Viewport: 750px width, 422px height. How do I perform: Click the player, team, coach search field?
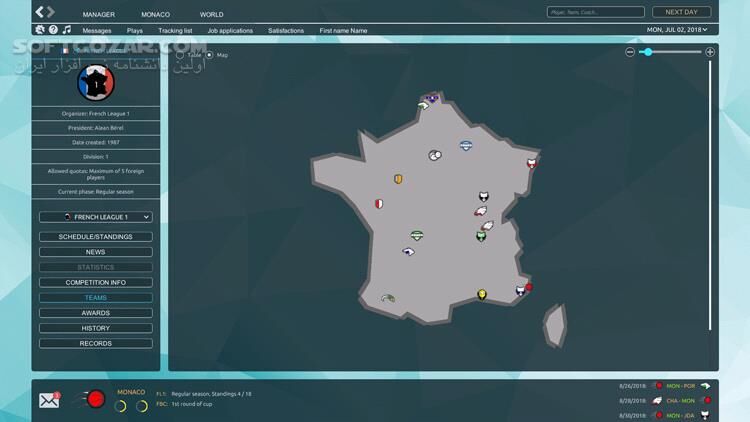pyautogui.click(x=595, y=12)
